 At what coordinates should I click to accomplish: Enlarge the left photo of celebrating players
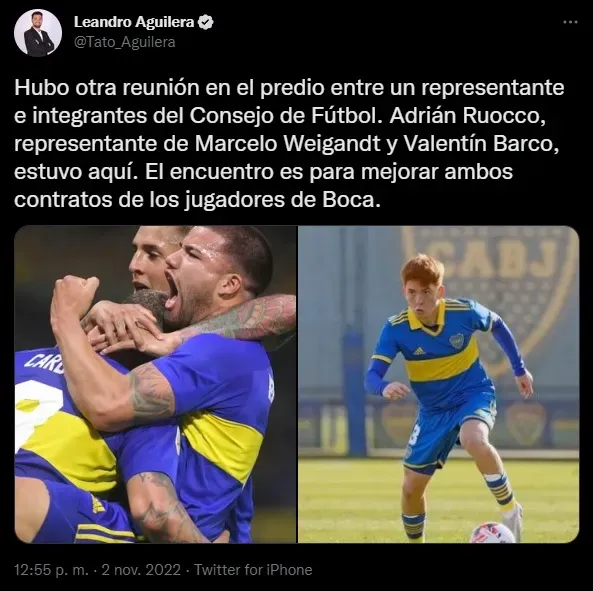coord(155,384)
